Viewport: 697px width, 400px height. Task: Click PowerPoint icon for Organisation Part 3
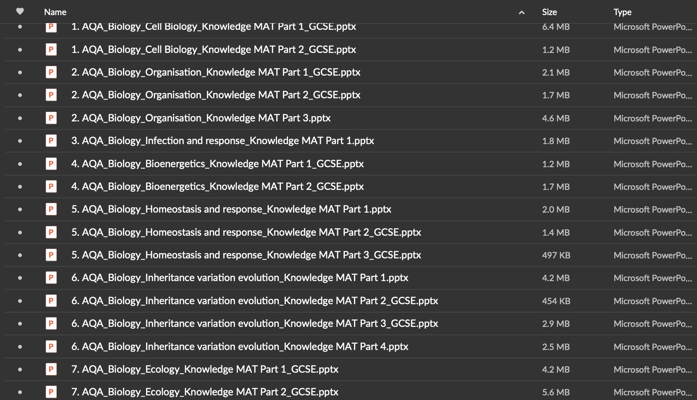click(x=51, y=118)
